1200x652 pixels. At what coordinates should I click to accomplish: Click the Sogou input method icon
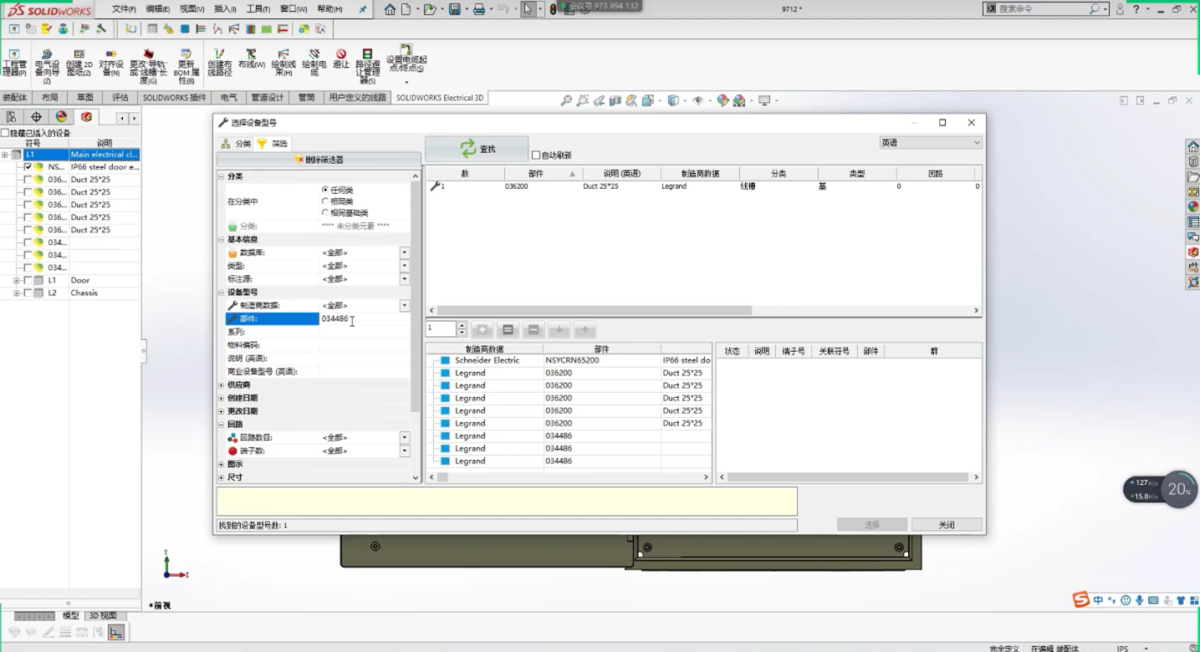click(x=1080, y=600)
